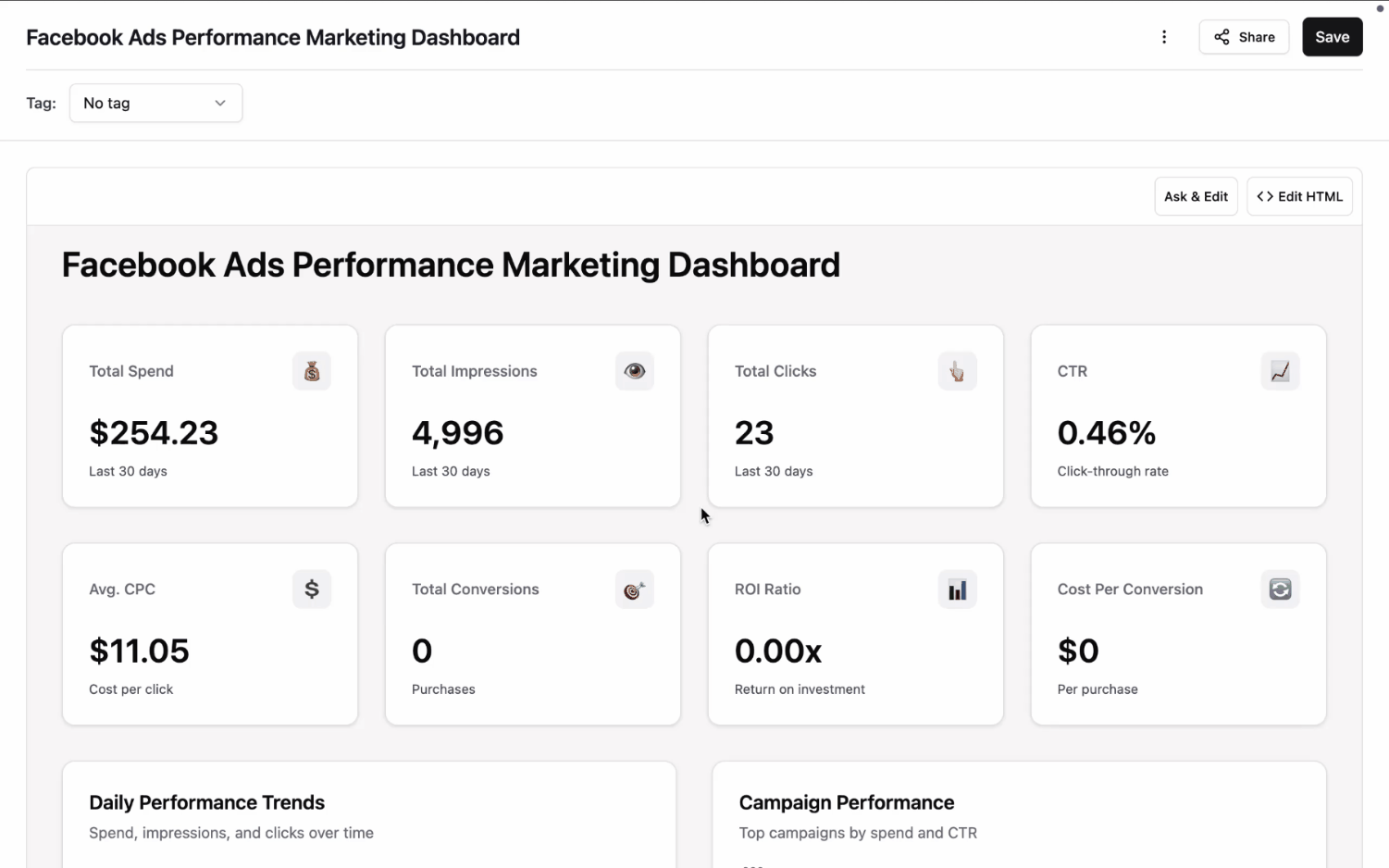Image resolution: width=1389 pixels, height=868 pixels.
Task: Open the Edit HTML editor
Action: [1299, 196]
